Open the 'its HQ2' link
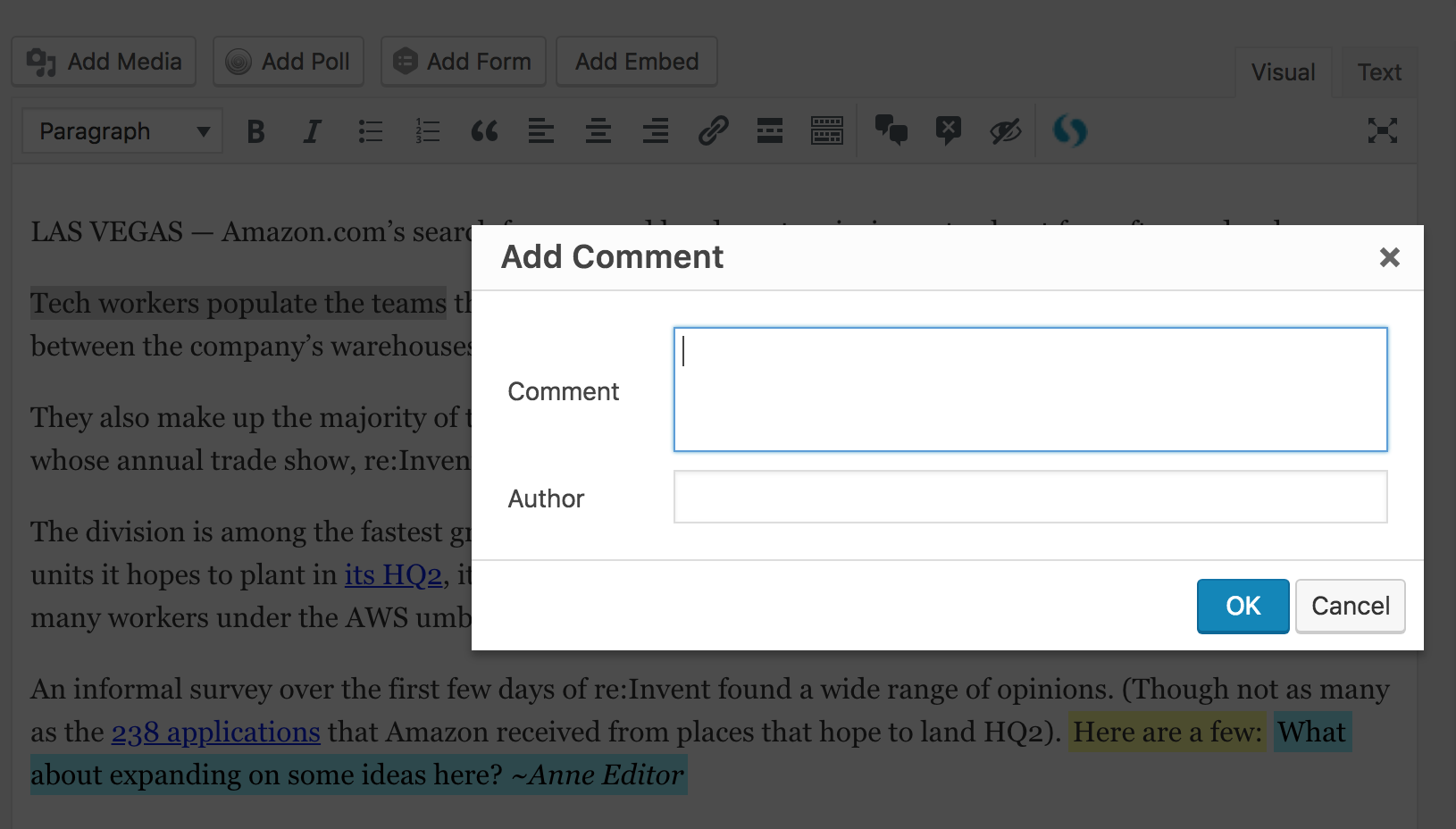 [x=393, y=574]
